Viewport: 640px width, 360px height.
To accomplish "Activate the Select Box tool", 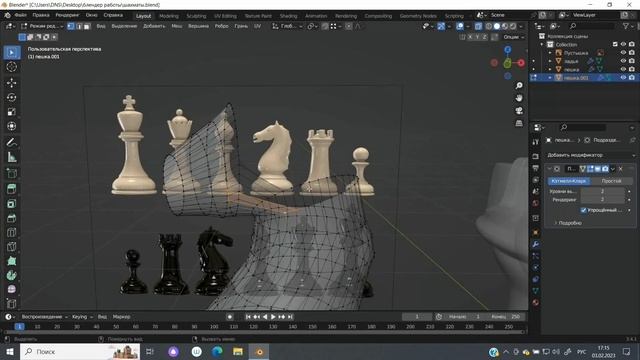I will pos(11,52).
